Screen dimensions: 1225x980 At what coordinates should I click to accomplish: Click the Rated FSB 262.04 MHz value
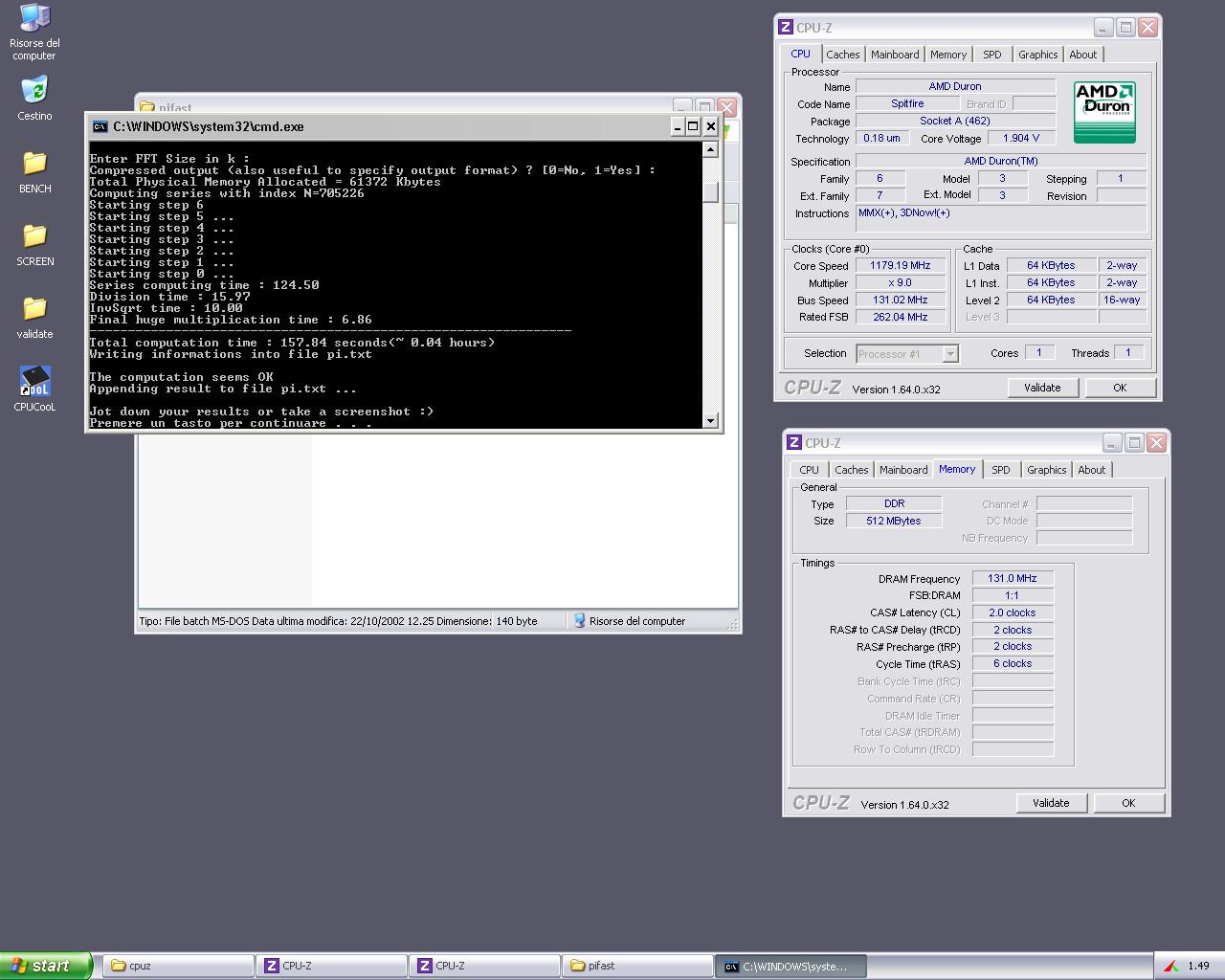900,318
